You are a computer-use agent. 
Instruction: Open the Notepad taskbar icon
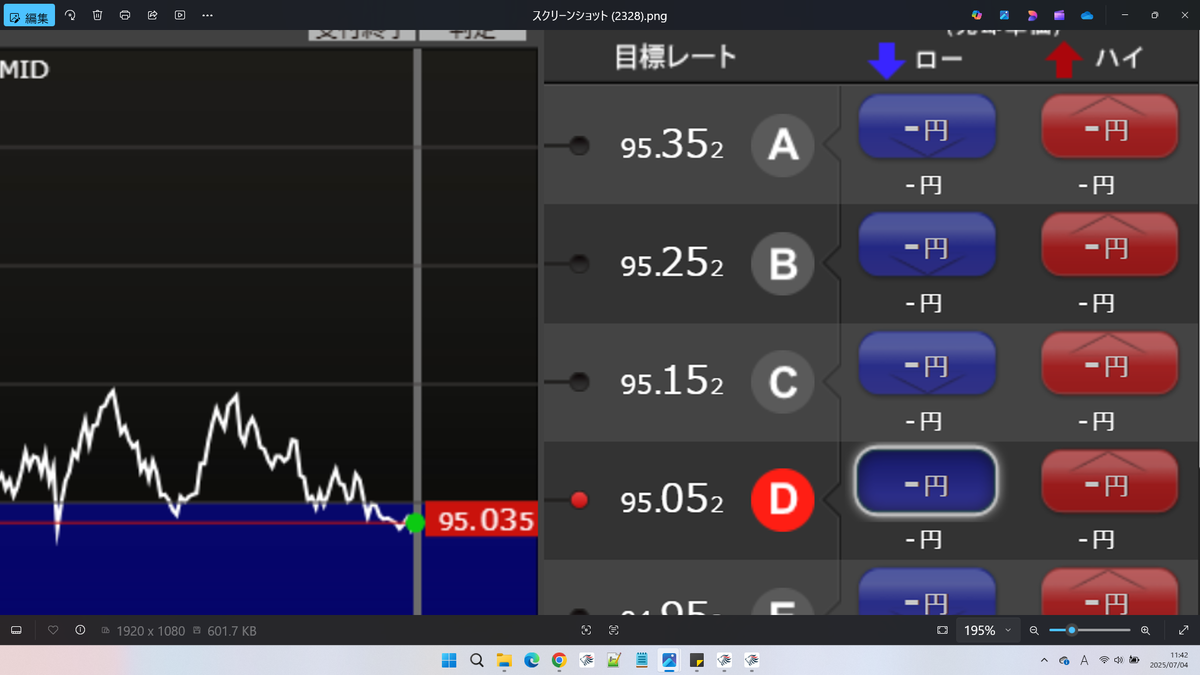[642, 660]
